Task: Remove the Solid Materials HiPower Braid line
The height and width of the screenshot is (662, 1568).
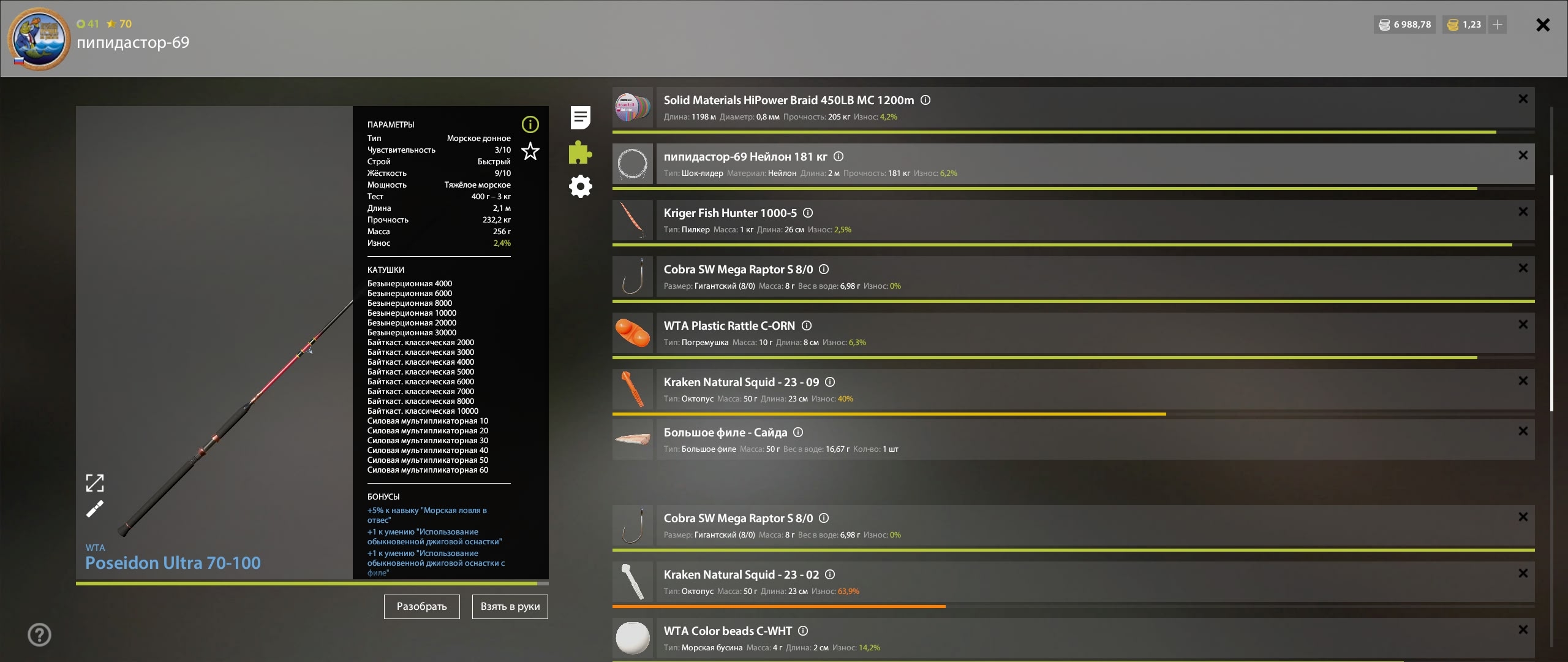Action: [x=1523, y=99]
